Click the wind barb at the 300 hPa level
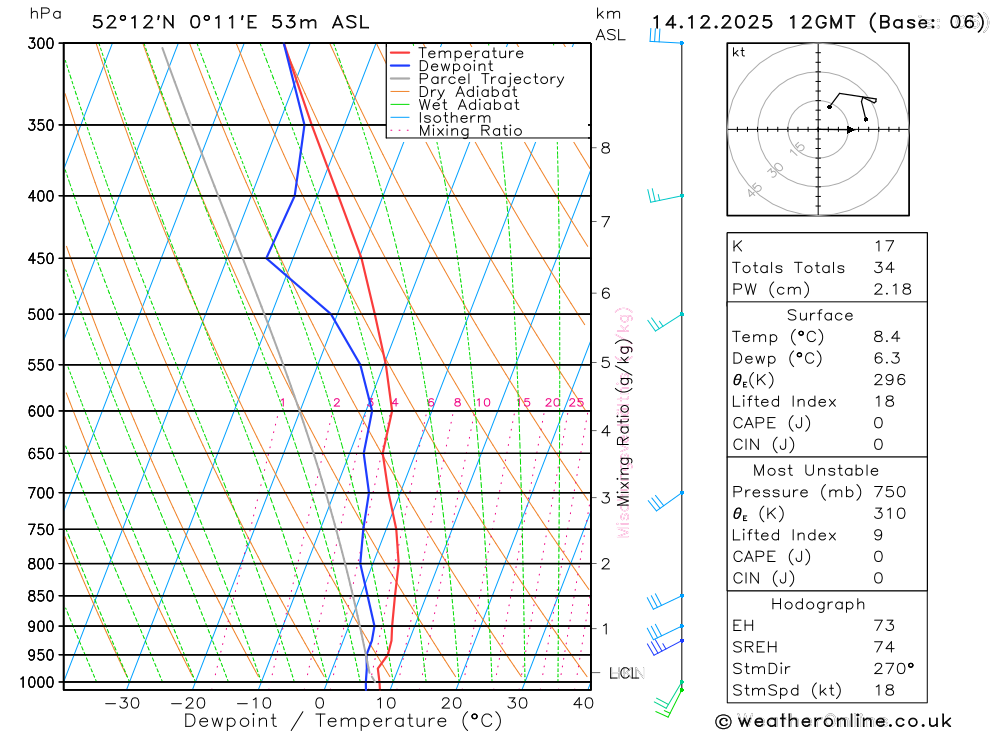 (666, 36)
